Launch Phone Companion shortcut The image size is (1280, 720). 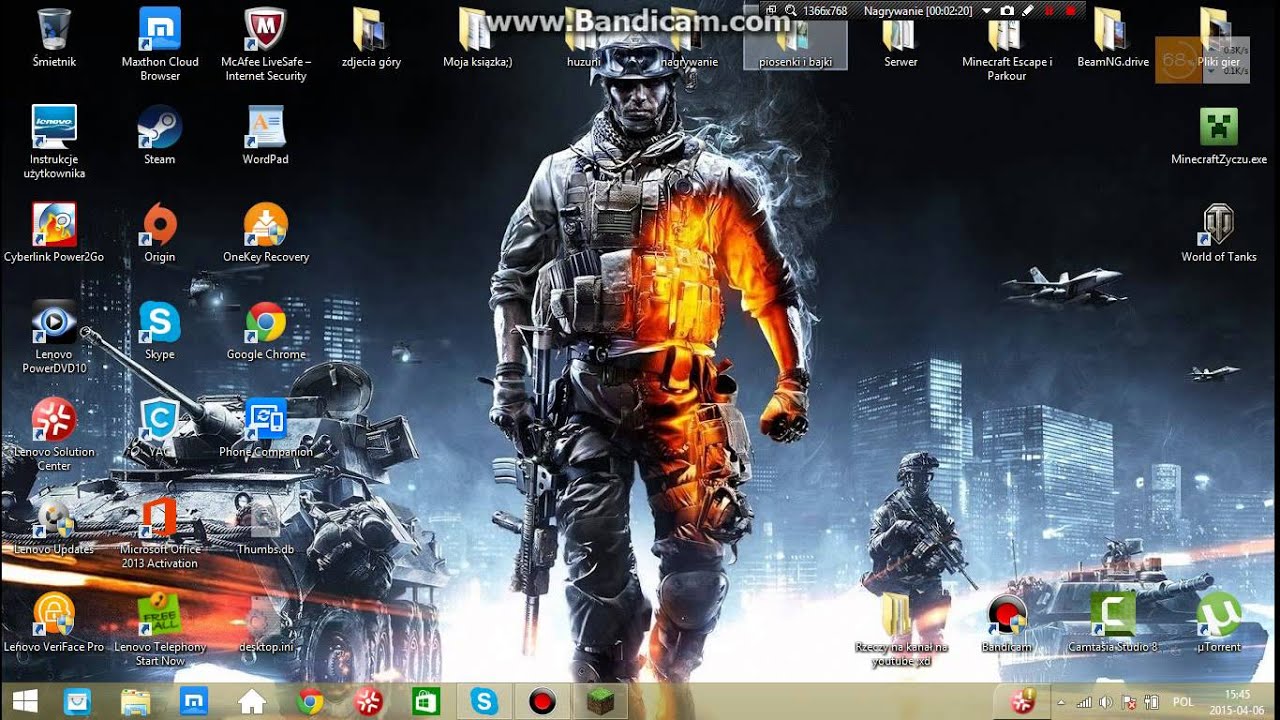[x=266, y=428]
